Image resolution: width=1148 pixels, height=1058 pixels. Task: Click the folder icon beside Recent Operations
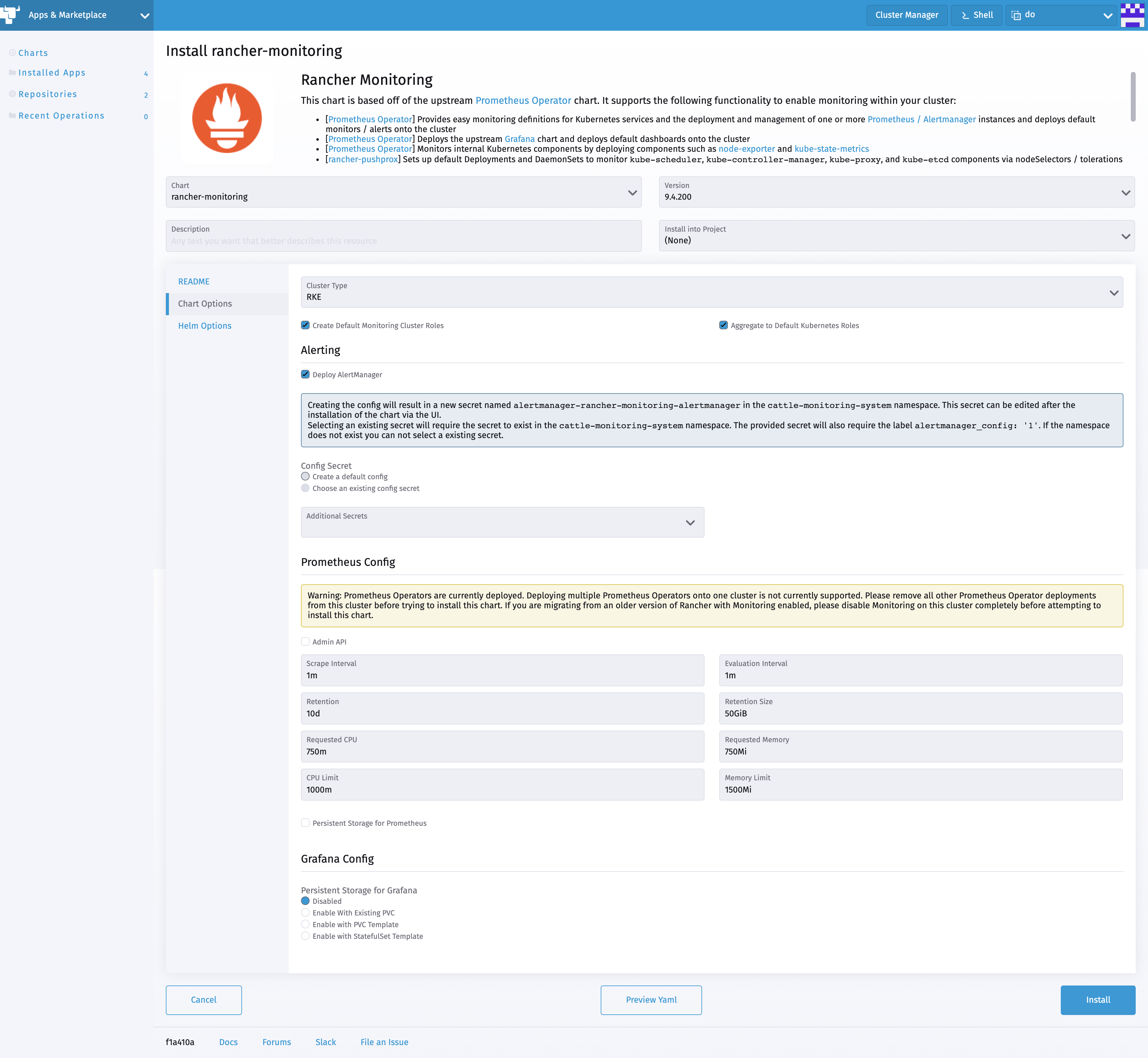pos(12,115)
